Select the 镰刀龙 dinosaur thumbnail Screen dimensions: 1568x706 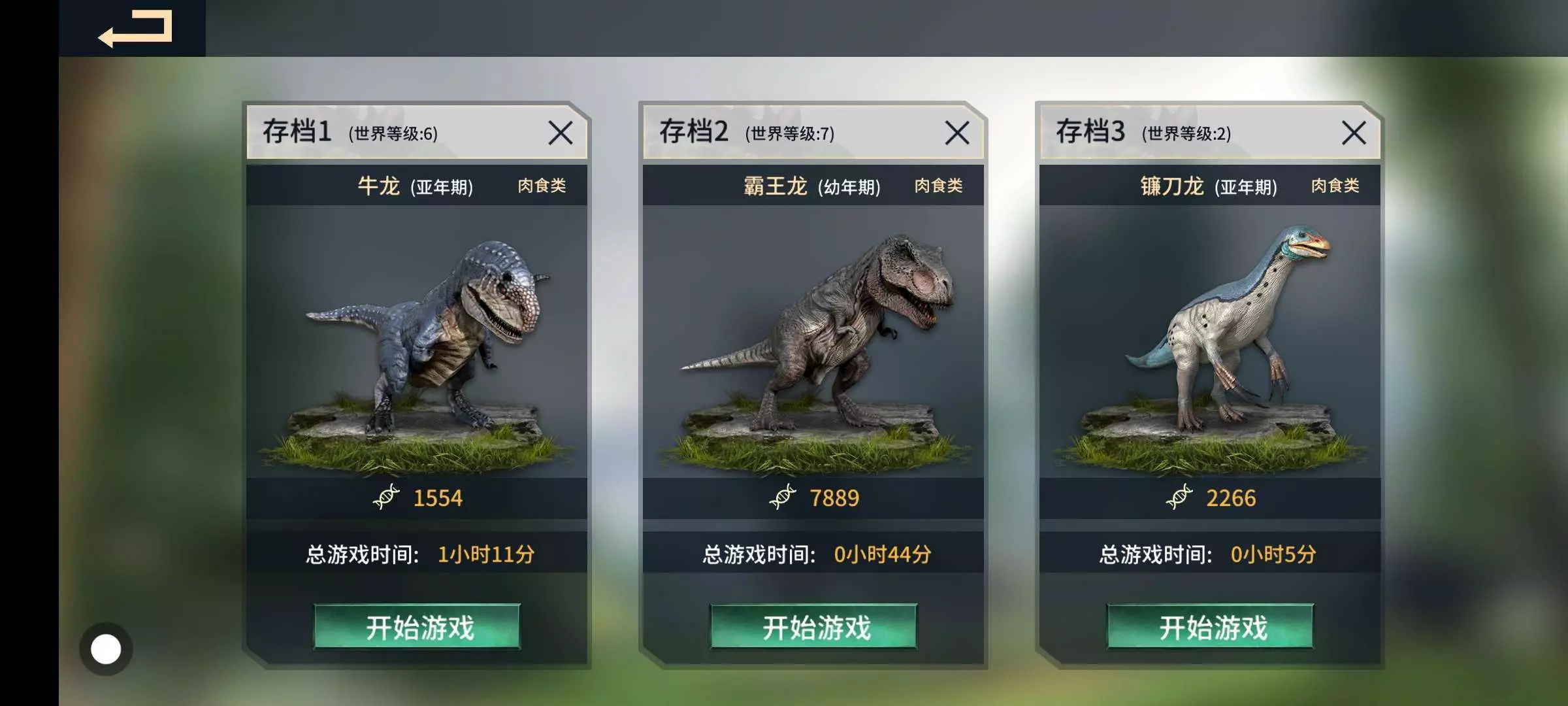pos(1210,341)
